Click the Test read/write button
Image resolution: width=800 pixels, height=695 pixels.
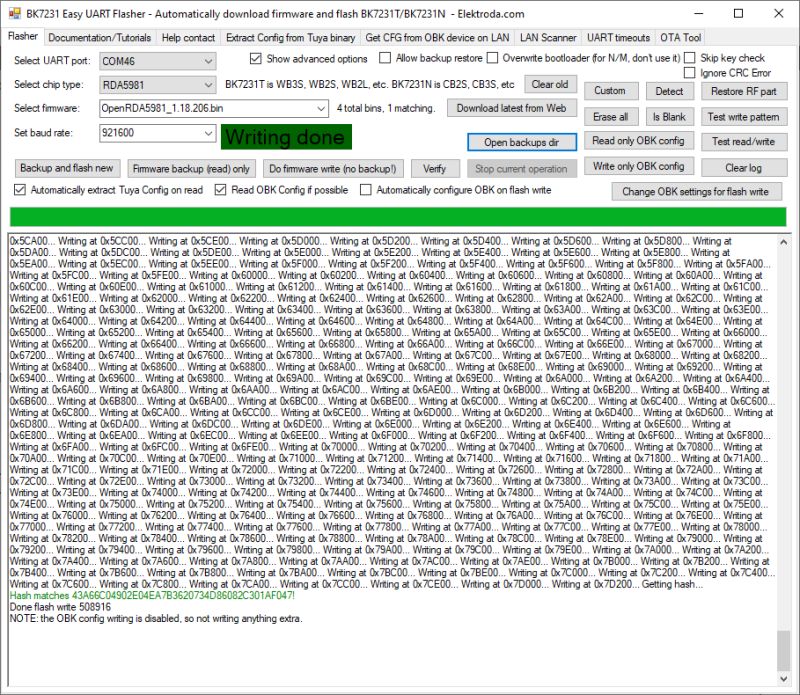click(x=743, y=141)
